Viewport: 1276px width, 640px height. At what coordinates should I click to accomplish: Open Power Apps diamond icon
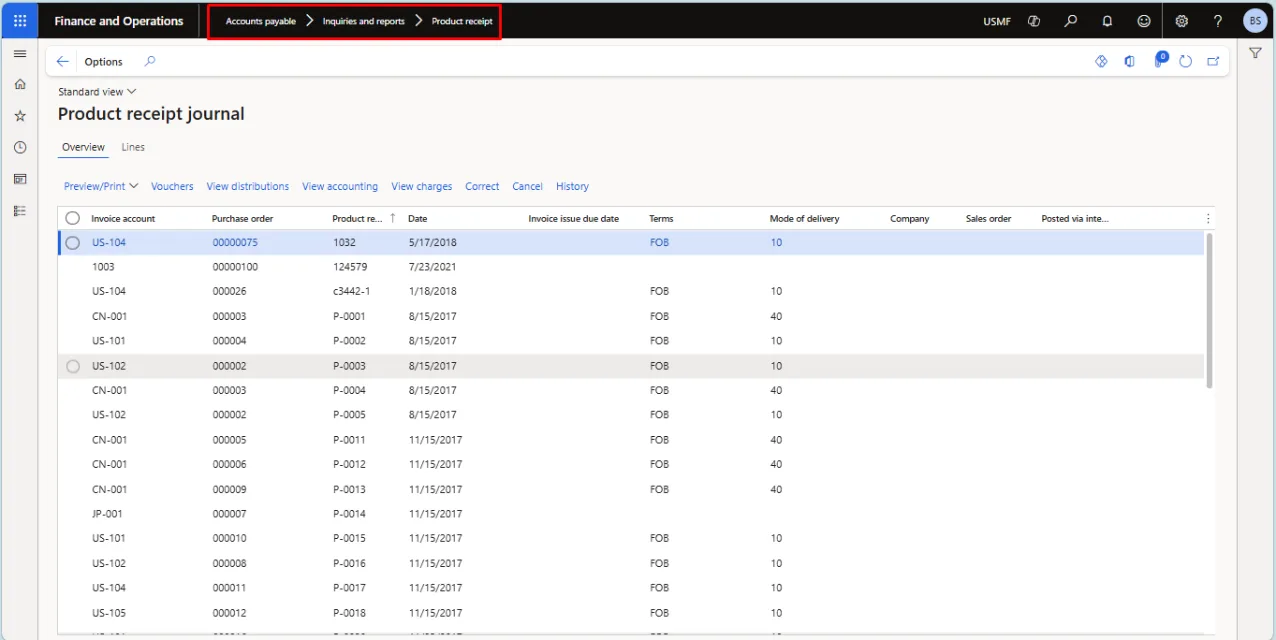pyautogui.click(x=1101, y=61)
